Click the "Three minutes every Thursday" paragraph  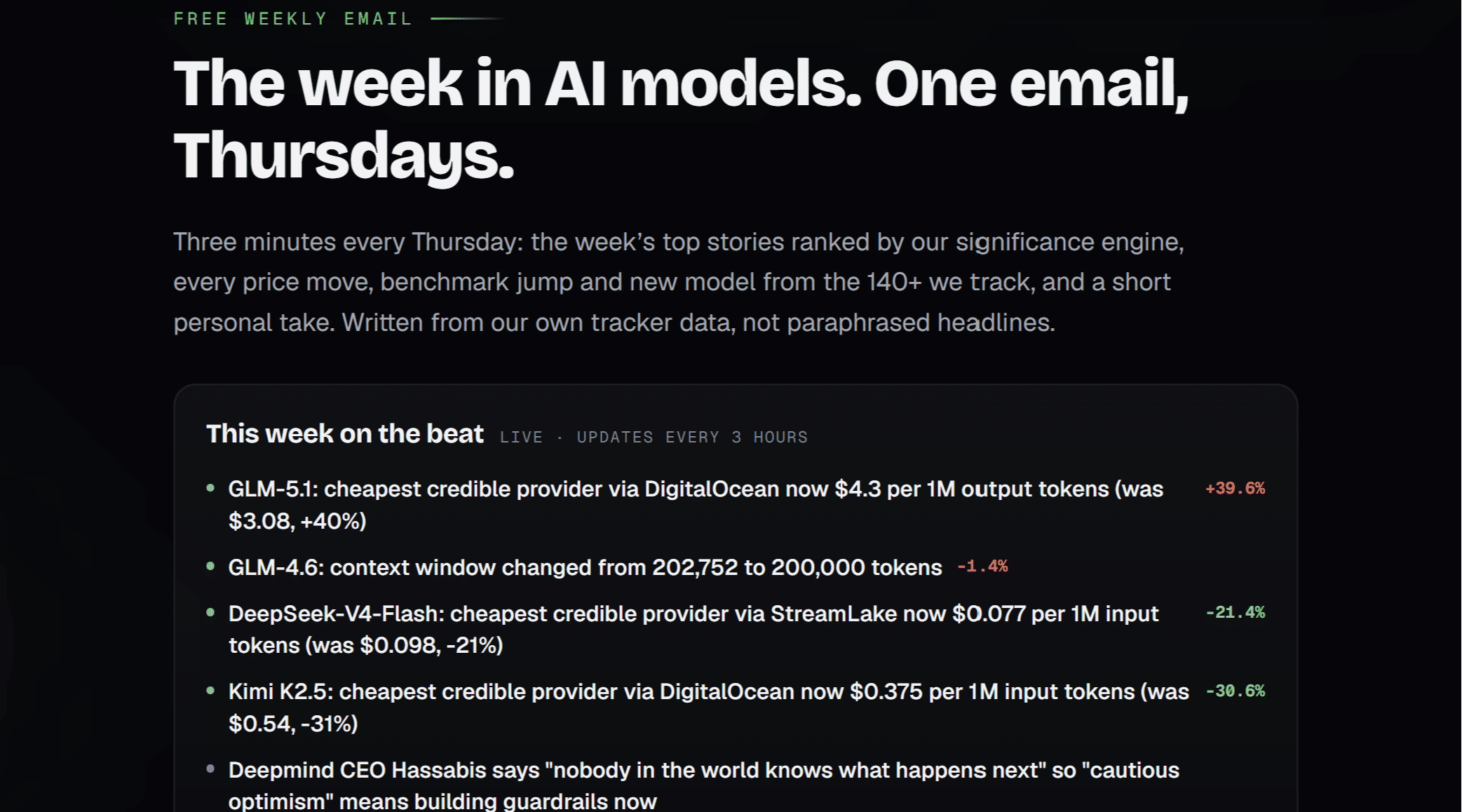(678, 283)
